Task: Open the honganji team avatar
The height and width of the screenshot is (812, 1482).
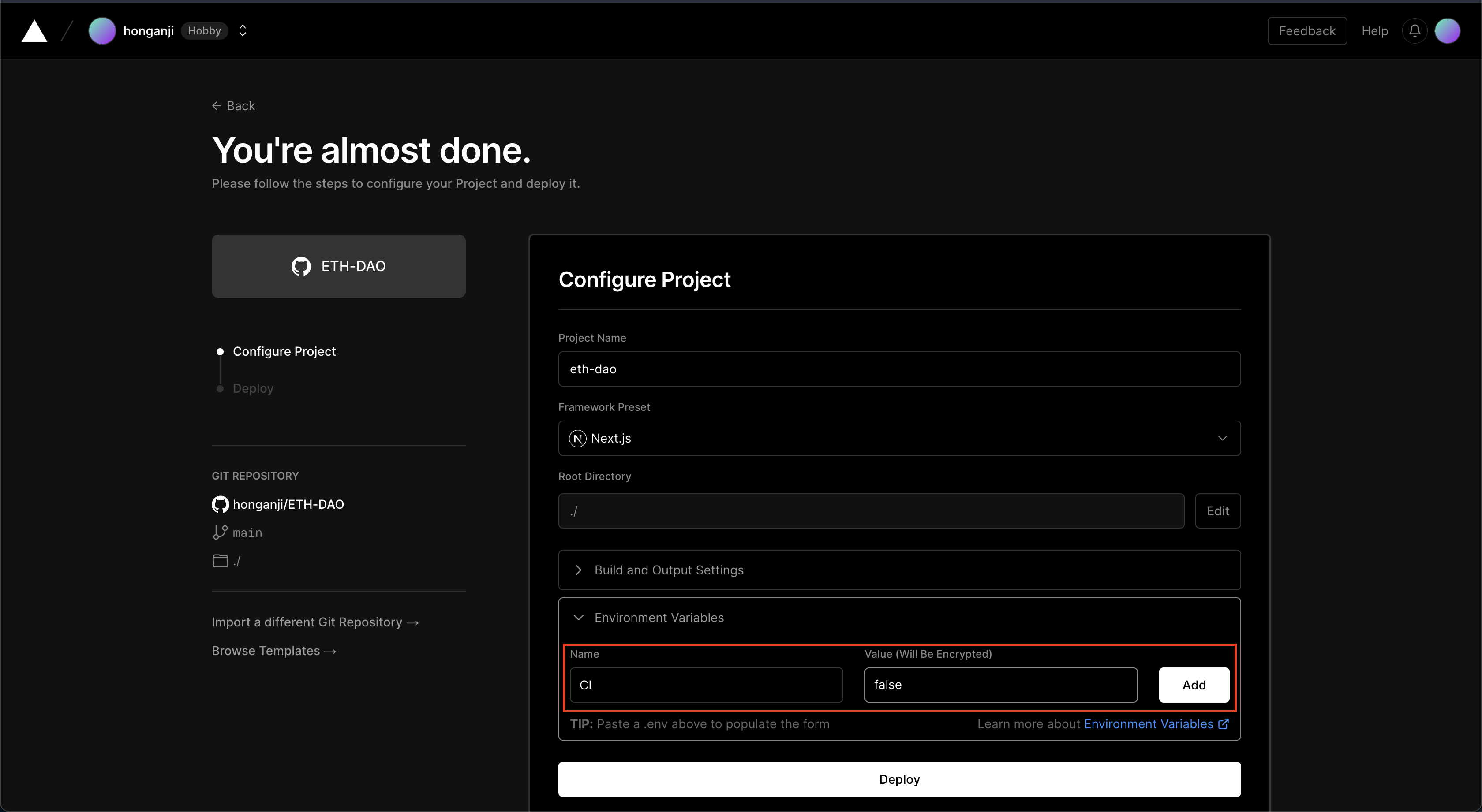Action: pyautogui.click(x=102, y=31)
